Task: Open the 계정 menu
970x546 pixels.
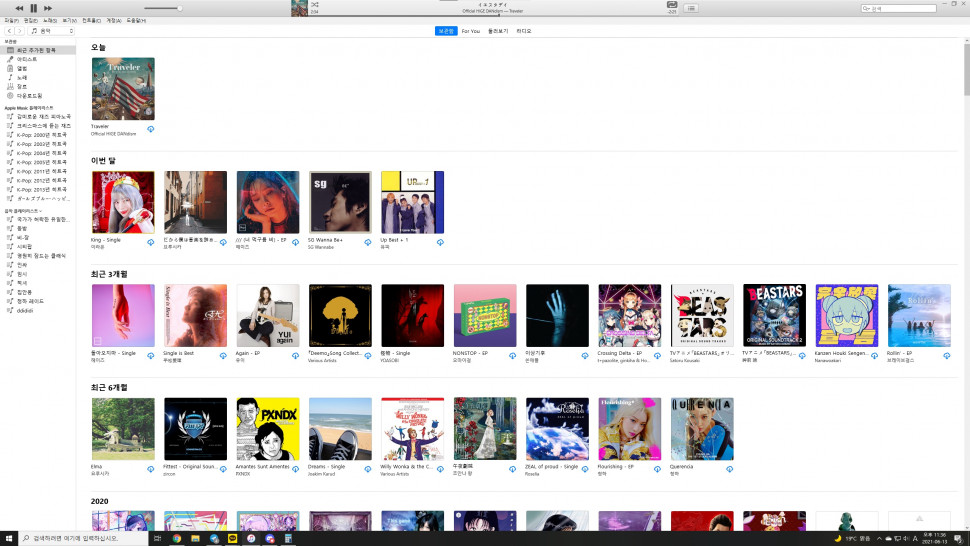Action: coord(114,20)
